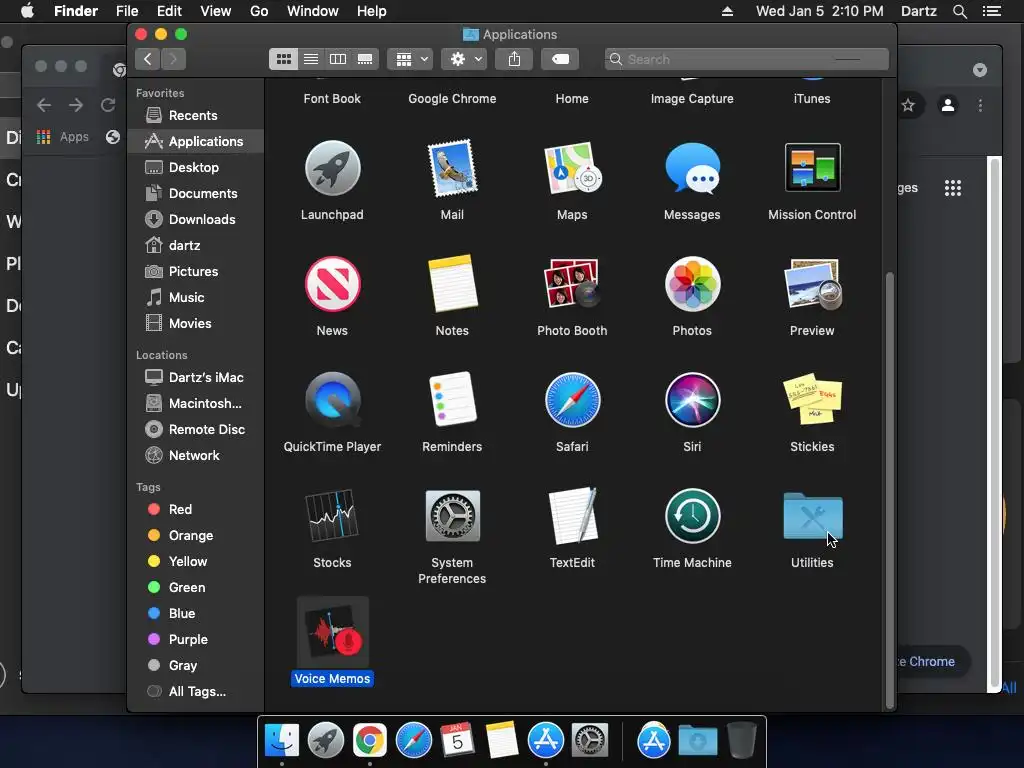The image size is (1024, 768).
Task: Select the Siri app icon
Action: 692,400
